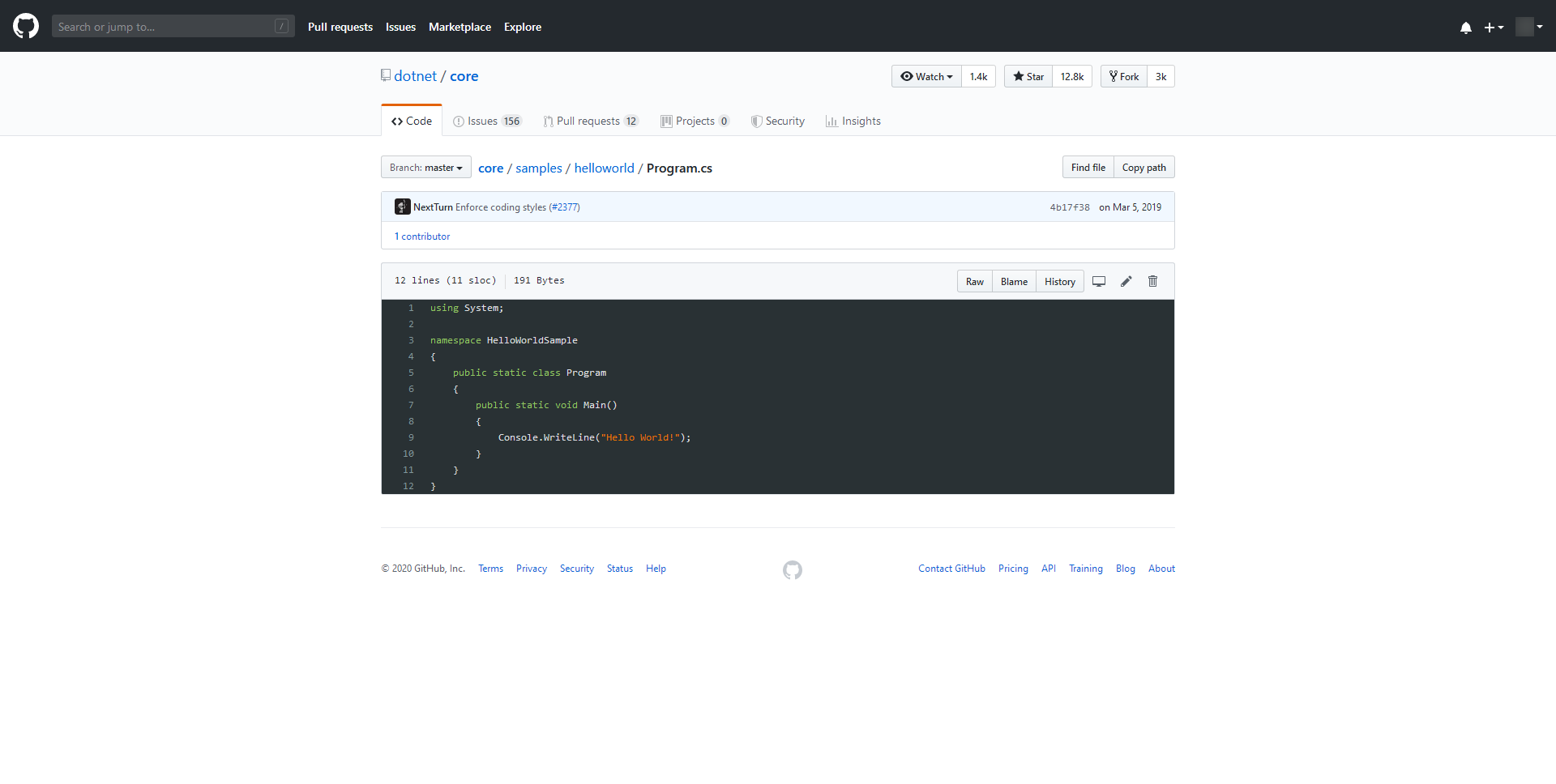Open the Pricing footer link

coord(1013,569)
